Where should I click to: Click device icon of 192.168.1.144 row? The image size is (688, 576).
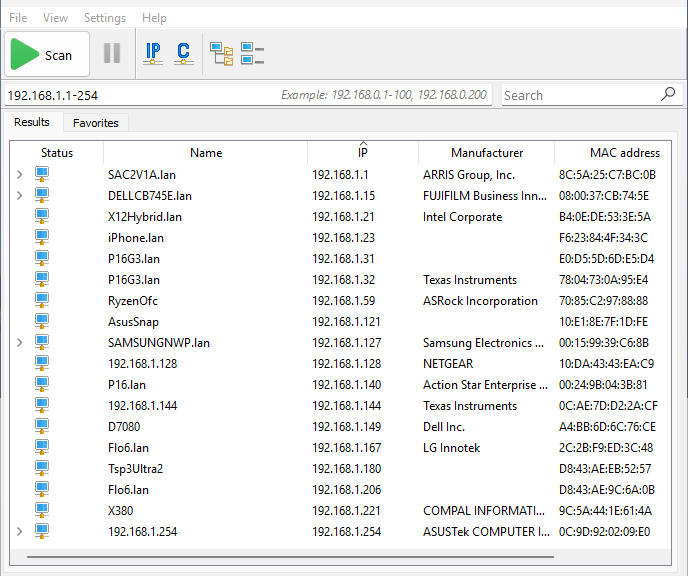(42, 405)
